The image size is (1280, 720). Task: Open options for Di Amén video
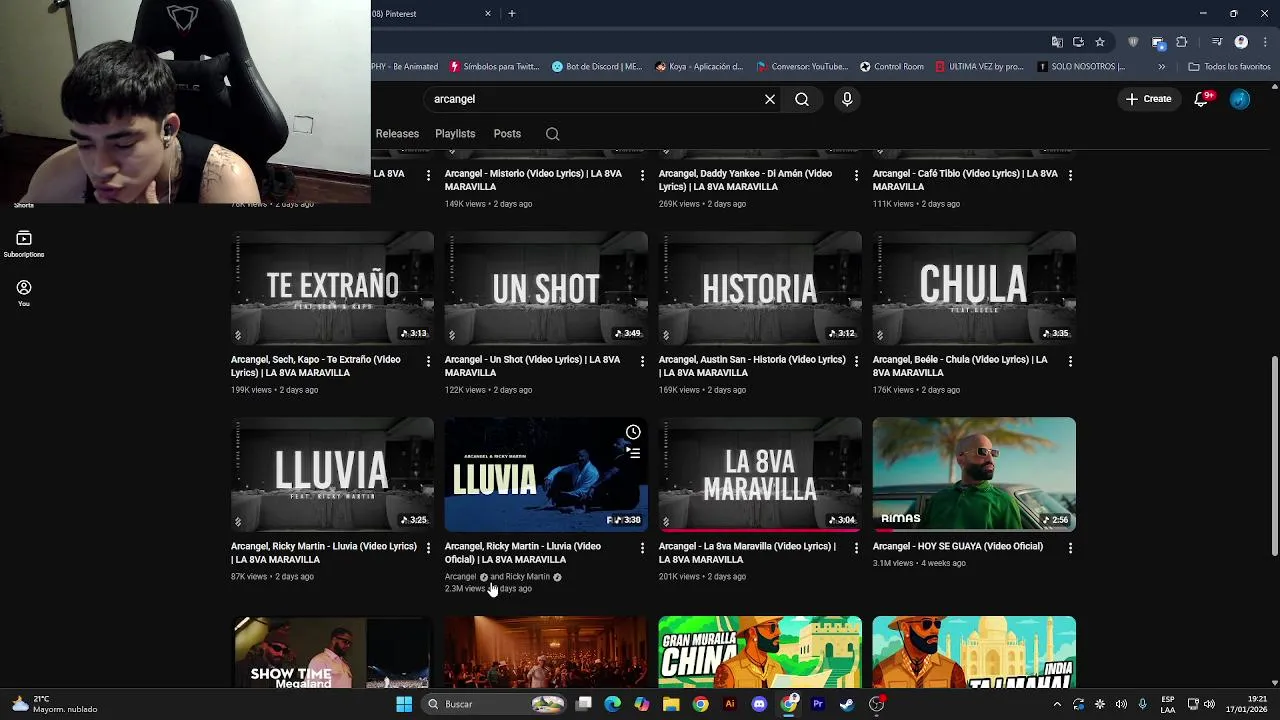coord(856,175)
